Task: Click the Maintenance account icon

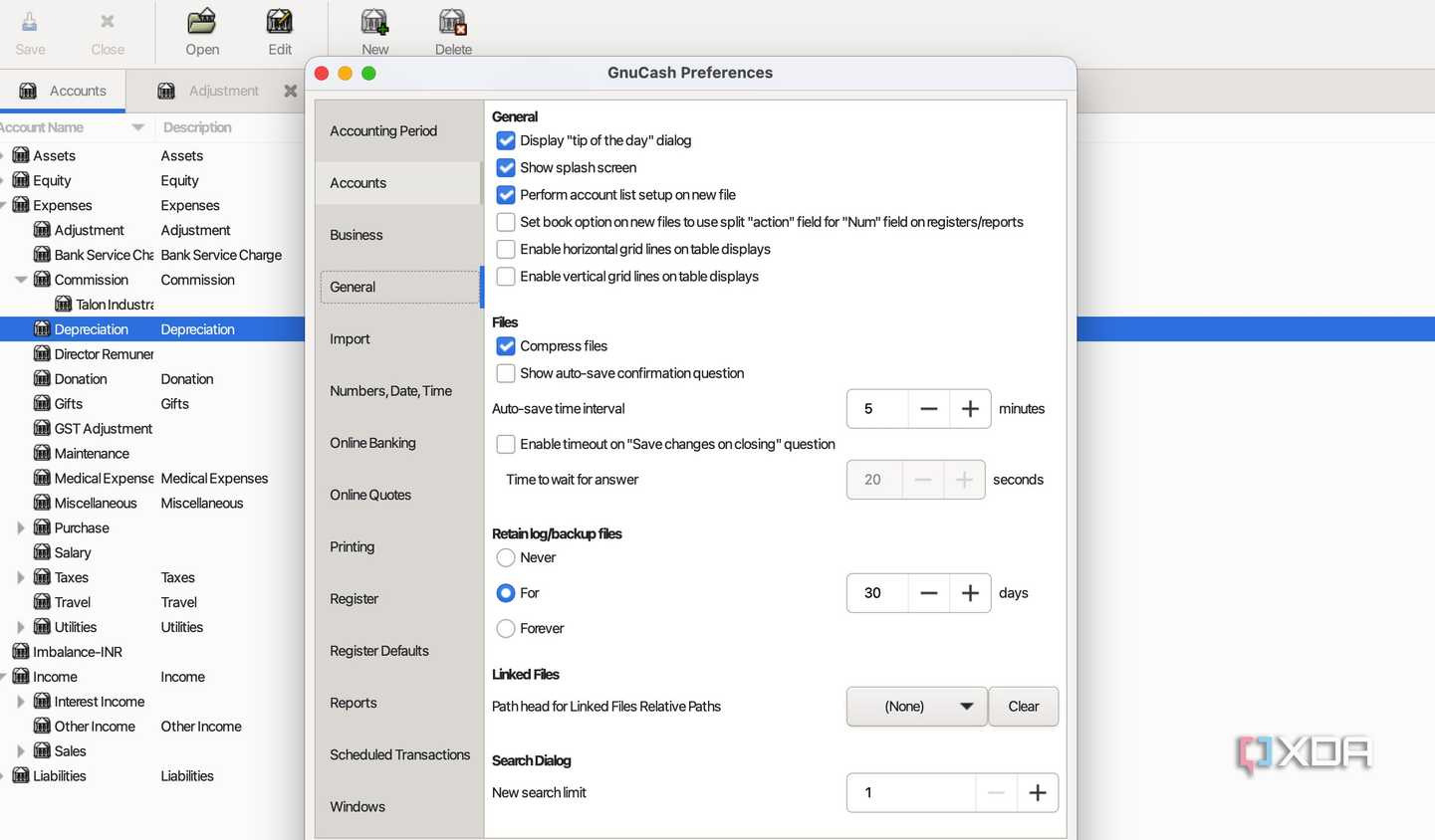Action: pos(42,453)
